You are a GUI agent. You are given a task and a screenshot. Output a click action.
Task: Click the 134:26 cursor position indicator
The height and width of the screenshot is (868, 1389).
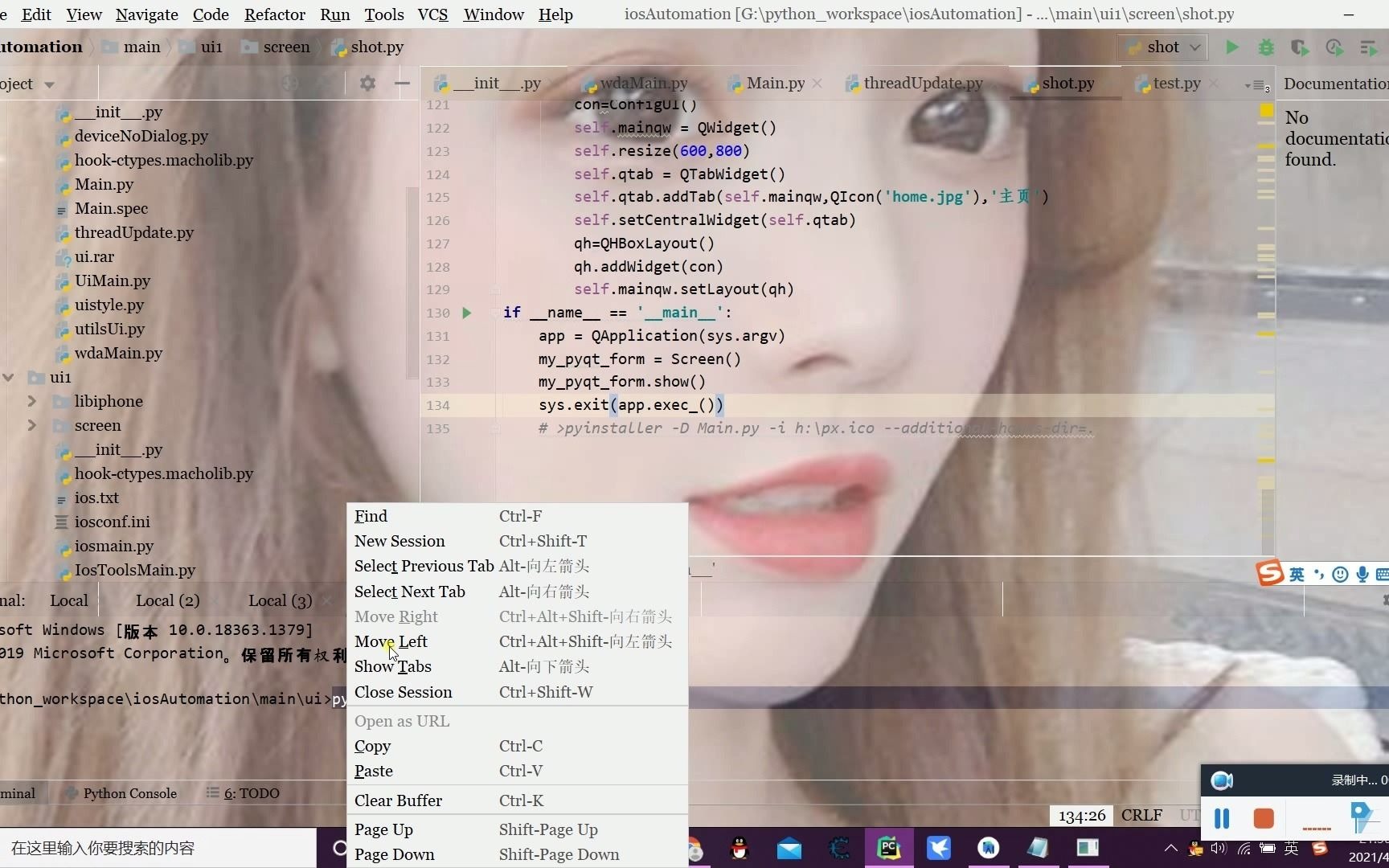point(1082,816)
